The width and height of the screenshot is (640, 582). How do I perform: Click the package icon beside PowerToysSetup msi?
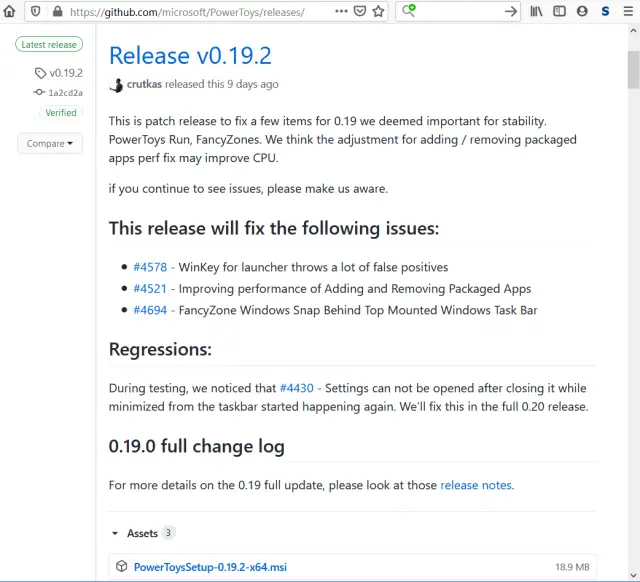pos(121,566)
